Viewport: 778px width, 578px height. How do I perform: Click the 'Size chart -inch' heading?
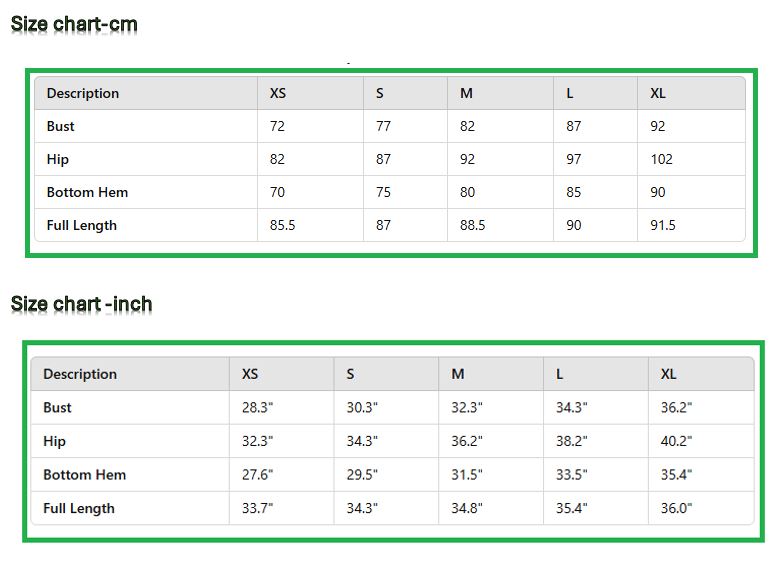(x=81, y=304)
